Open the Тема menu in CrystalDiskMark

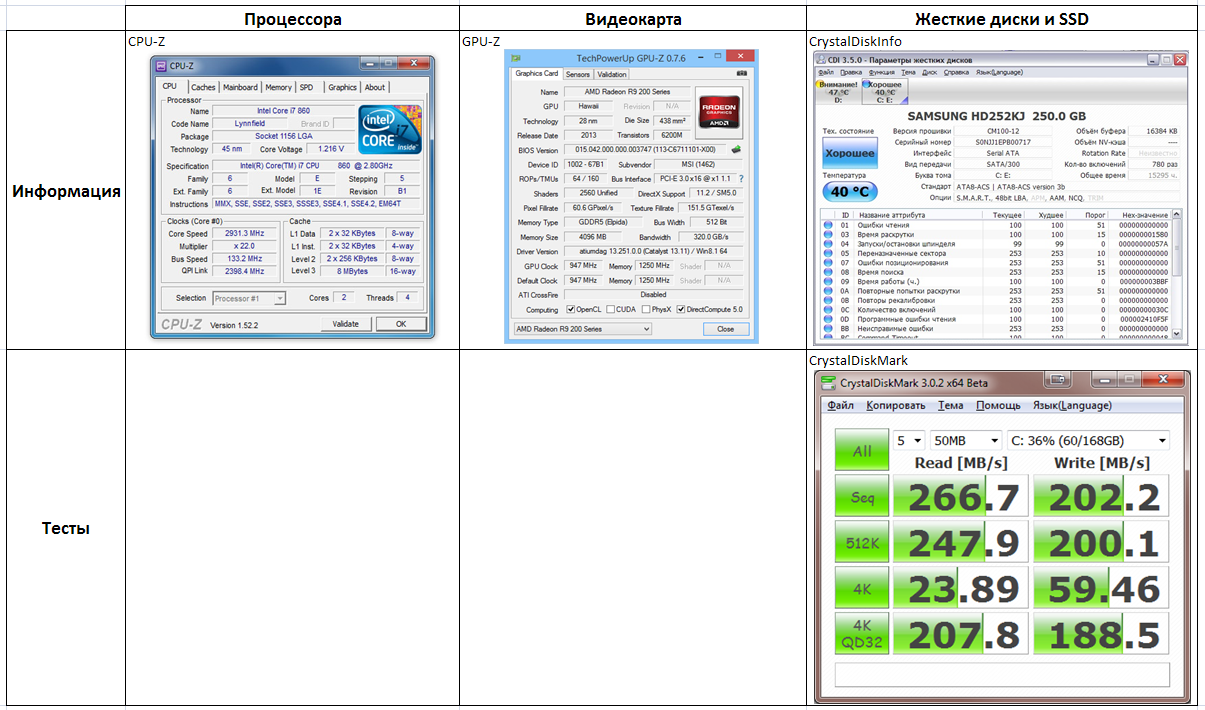(951, 406)
